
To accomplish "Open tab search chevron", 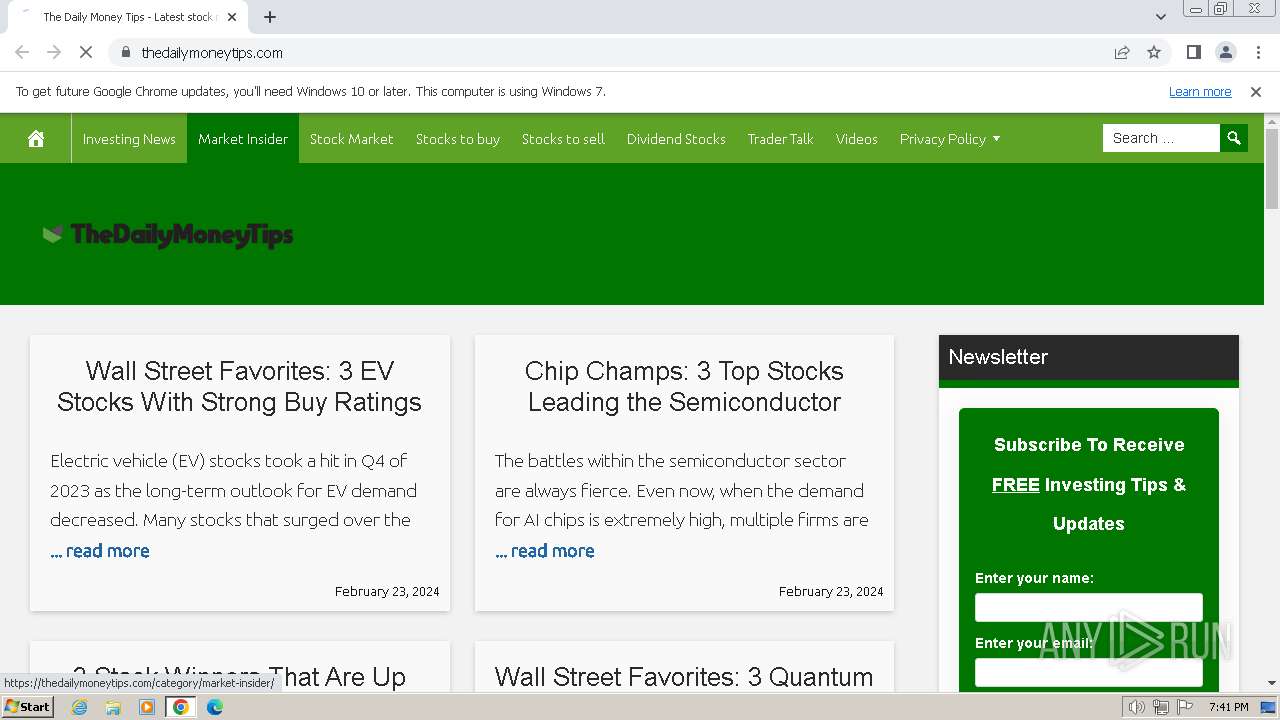I will coord(1160,17).
